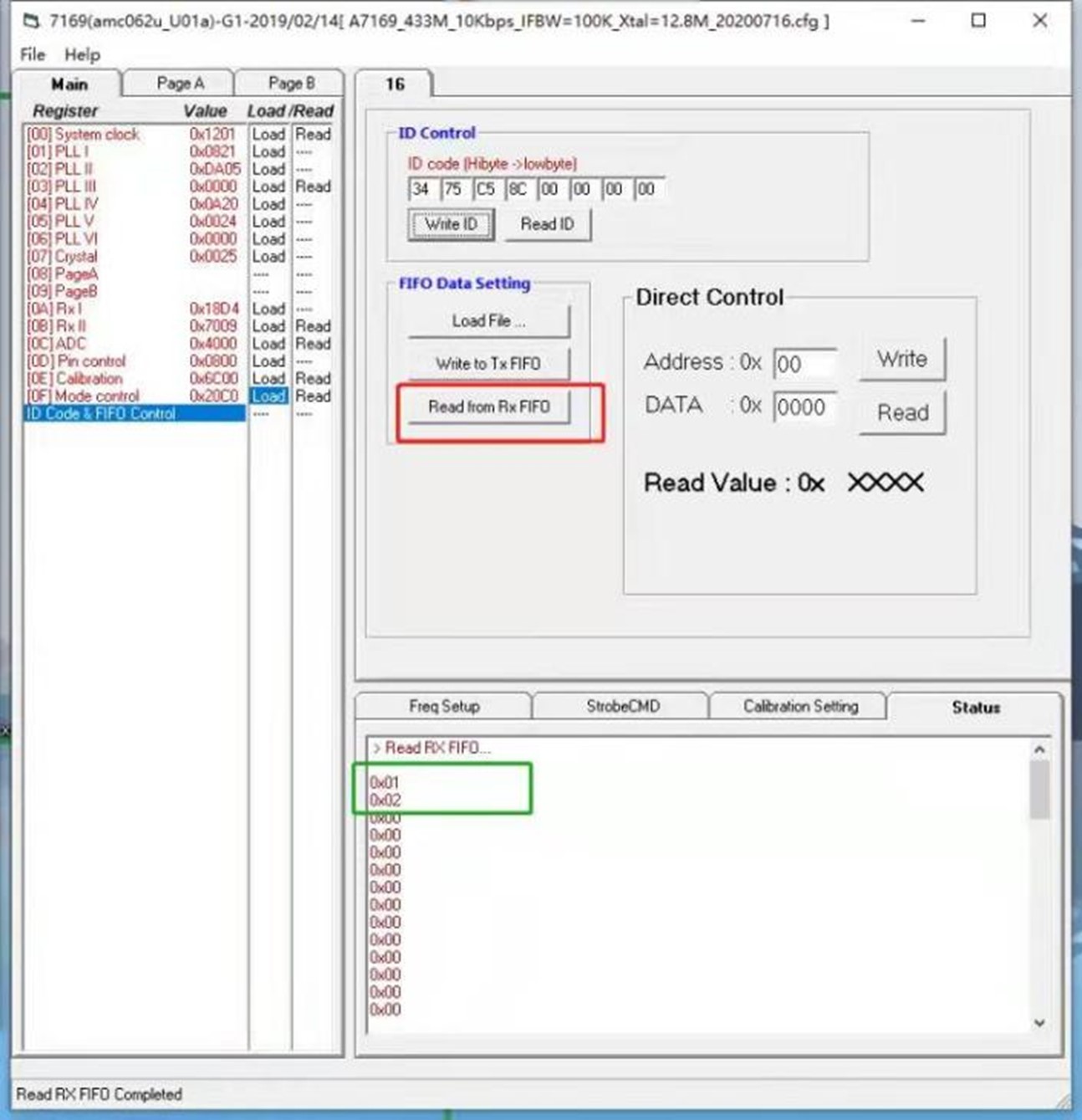
Task: Click Read for System clock register
Action: click(x=313, y=135)
